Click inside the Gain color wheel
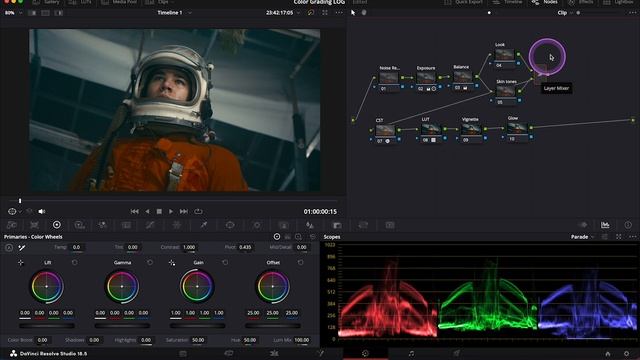640x360 pixels. (x=197, y=287)
